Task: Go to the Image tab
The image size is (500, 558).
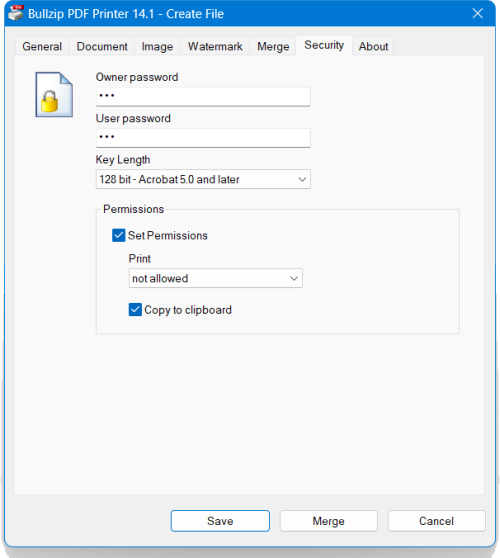Action: tap(157, 46)
